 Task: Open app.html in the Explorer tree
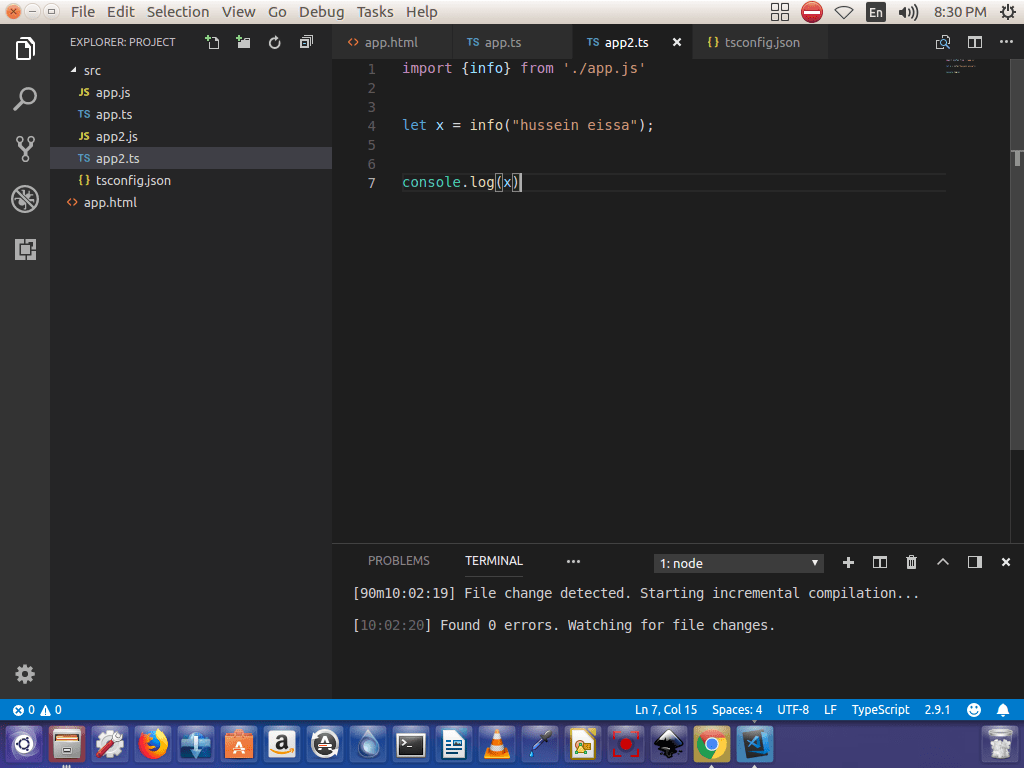pos(109,202)
